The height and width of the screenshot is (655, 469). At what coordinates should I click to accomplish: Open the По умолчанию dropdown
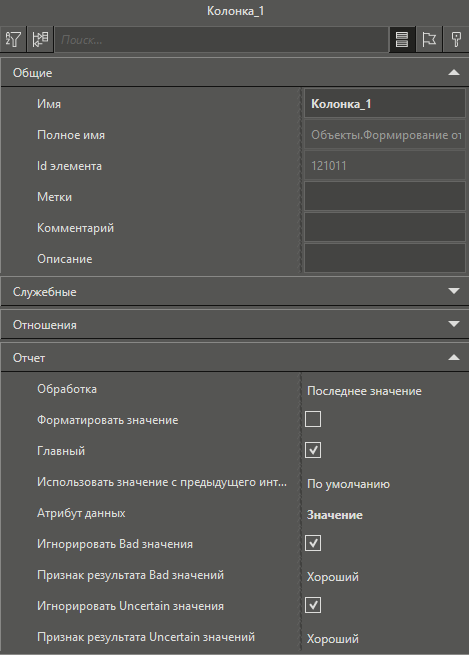(x=385, y=484)
